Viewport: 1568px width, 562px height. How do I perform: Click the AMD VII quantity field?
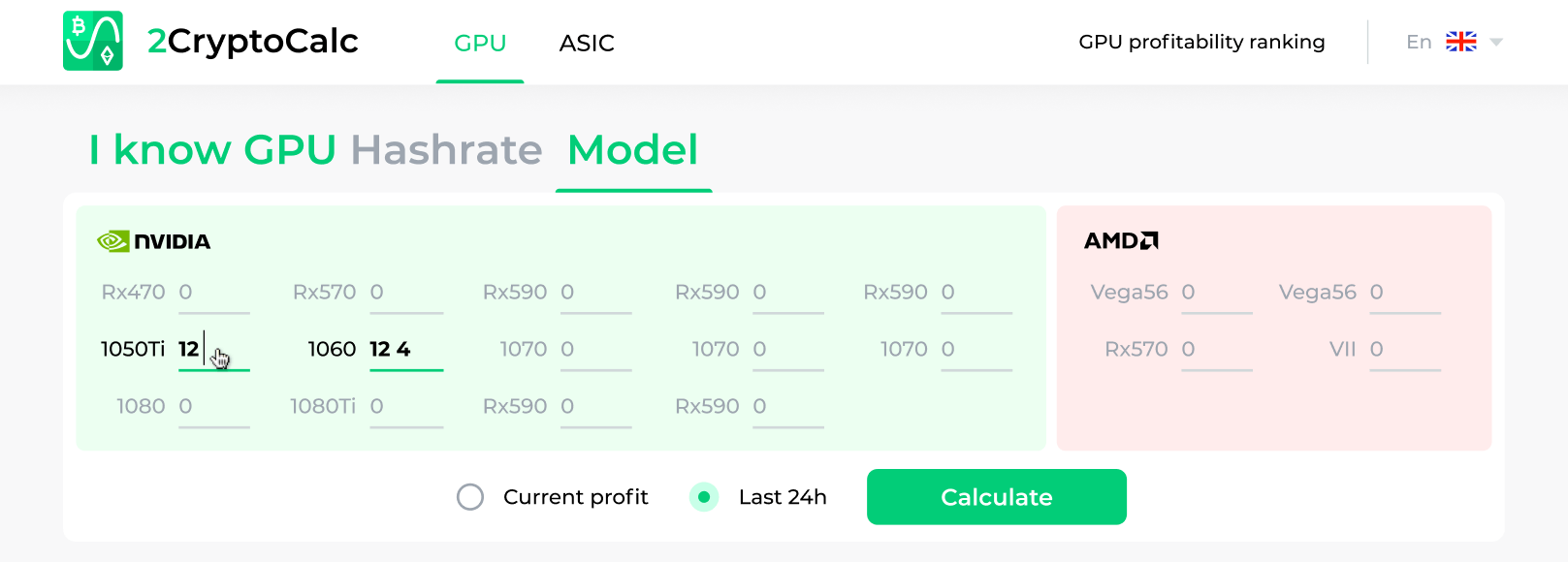1404,349
